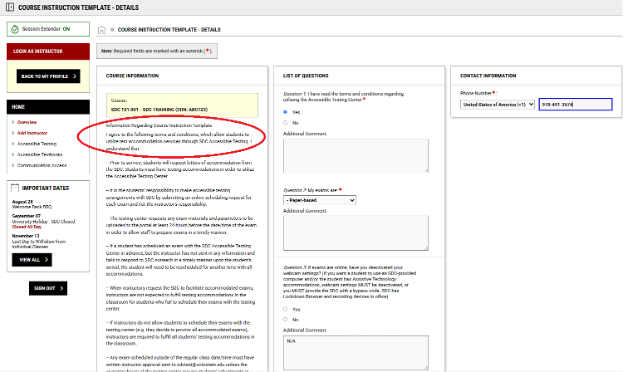Screen dimensions: 624x372
Task: Open the Overview link in Home menu
Action: tap(27, 122)
